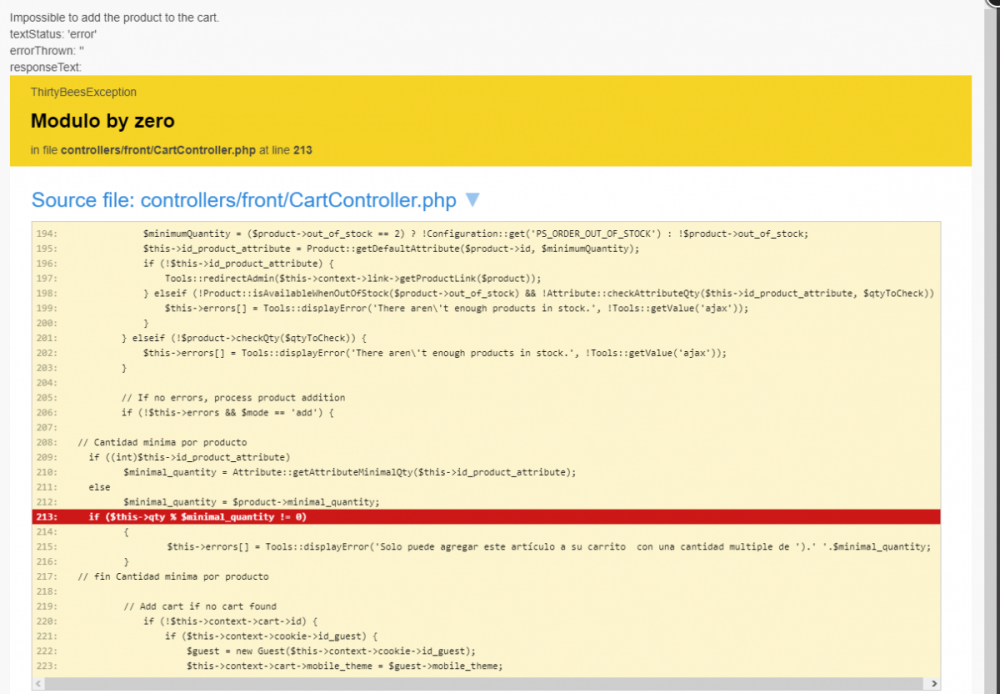Viewport: 1000px width, 694px height.
Task: Click line number 223 in the code gutter
Action: (x=46, y=666)
